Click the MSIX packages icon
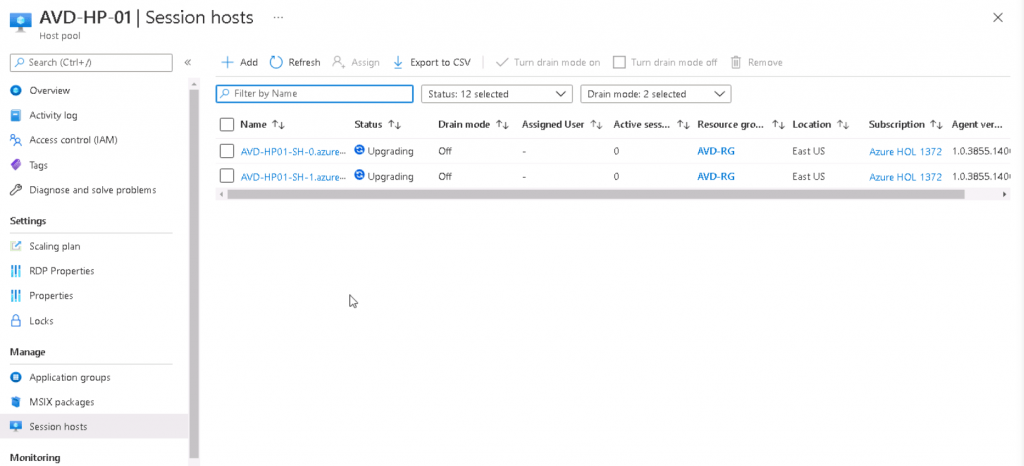This screenshot has width=1024, height=466. point(16,402)
